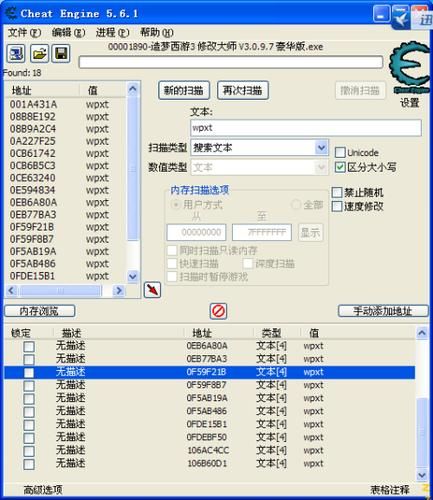Uncheck the 区分大小写 checkbox
This screenshot has width=433, height=500.
coord(340,167)
